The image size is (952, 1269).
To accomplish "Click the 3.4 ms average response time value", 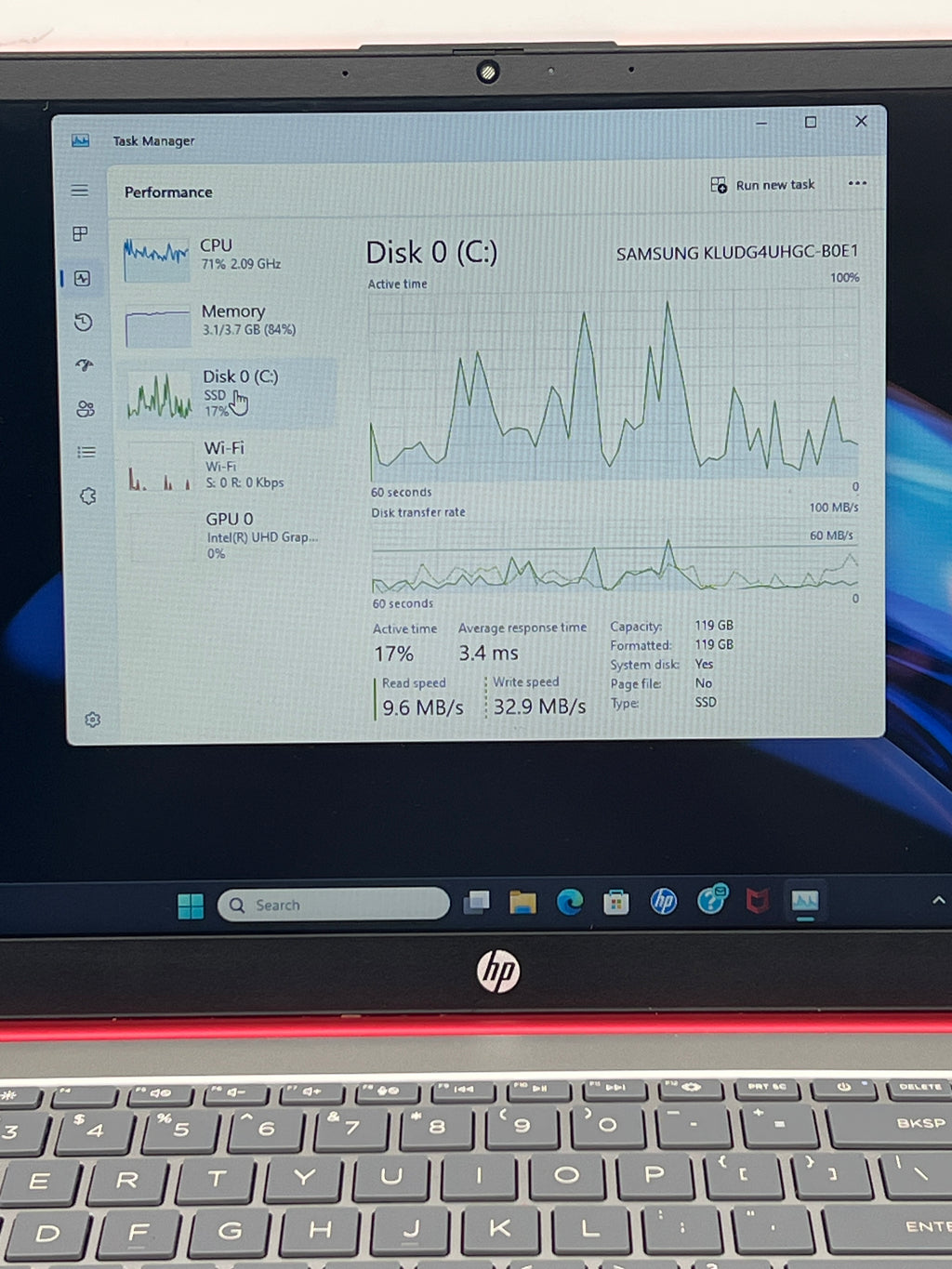I will tap(488, 654).
